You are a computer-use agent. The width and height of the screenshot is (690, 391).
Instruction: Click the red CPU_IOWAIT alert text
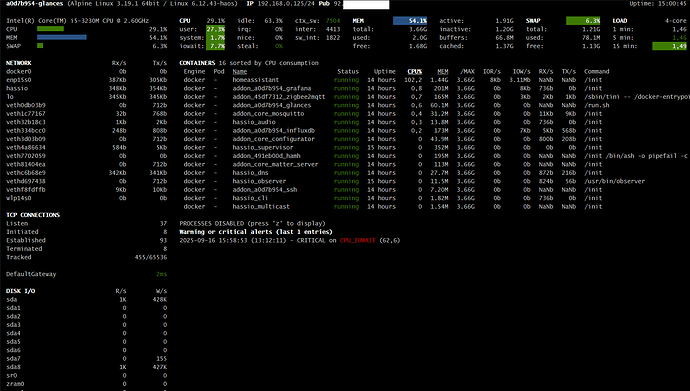coord(357,241)
